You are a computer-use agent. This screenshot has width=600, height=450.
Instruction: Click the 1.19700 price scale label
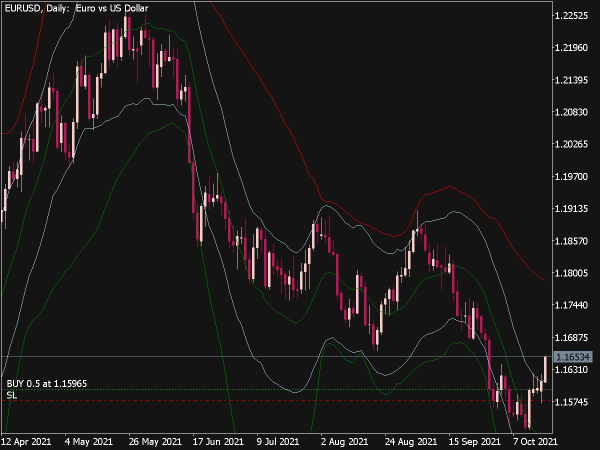571,176
